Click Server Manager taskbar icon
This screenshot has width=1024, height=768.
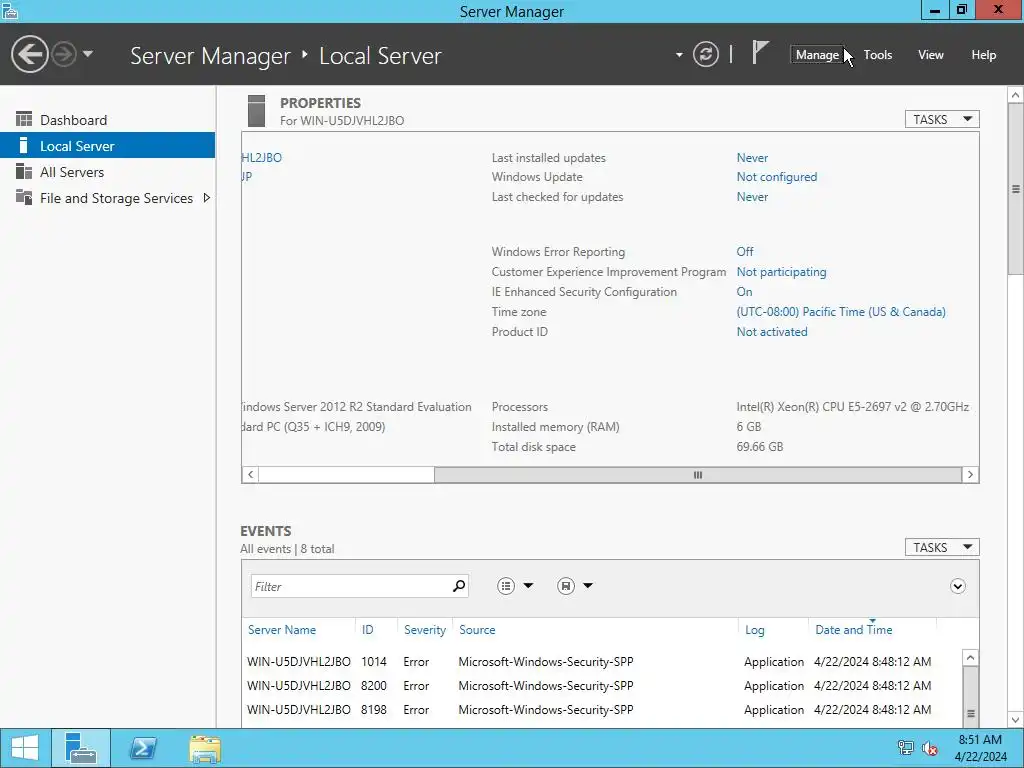pos(81,748)
